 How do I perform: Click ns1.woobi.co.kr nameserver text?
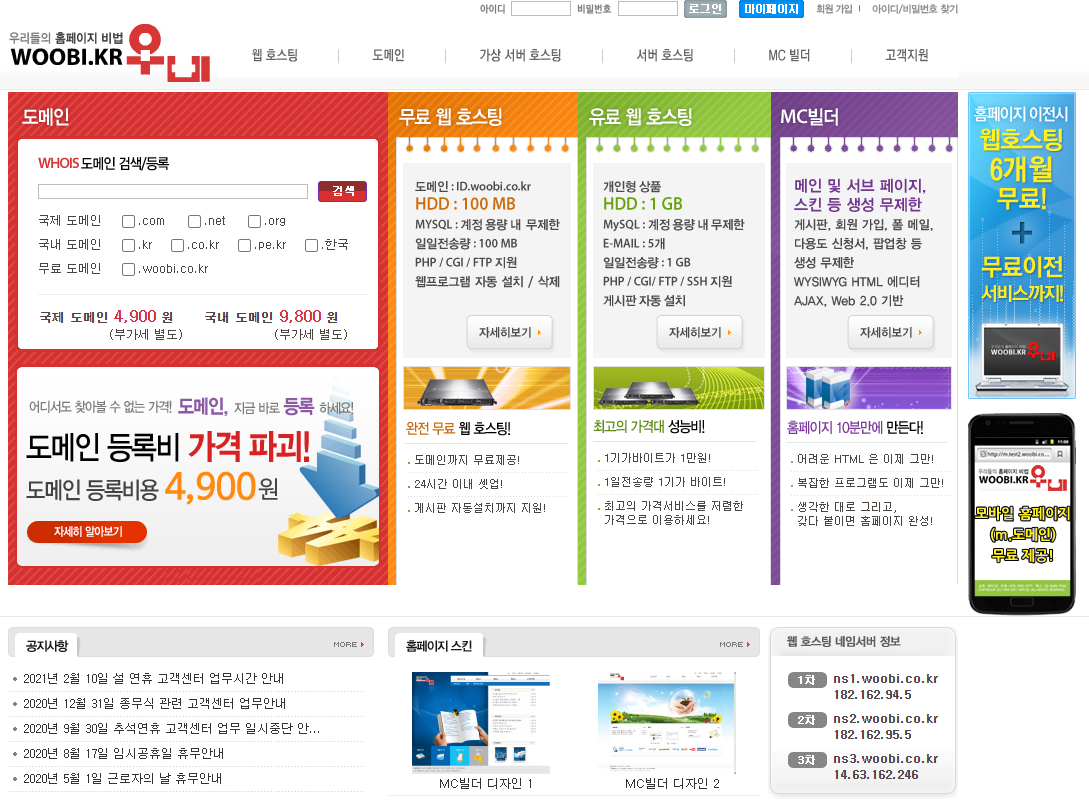tap(886, 679)
